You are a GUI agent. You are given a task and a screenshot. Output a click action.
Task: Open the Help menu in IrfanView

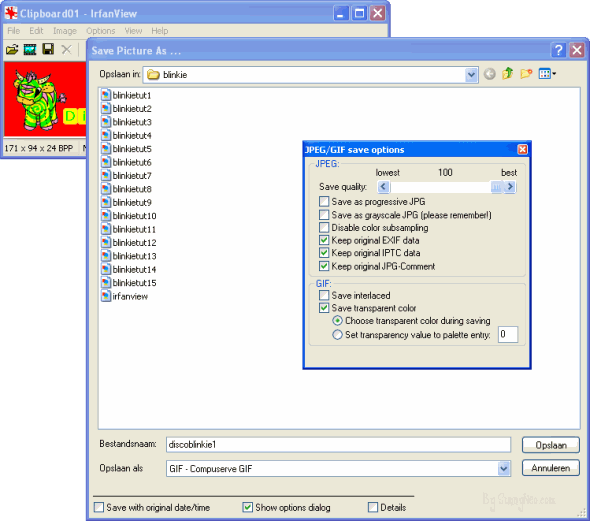[x=160, y=31]
